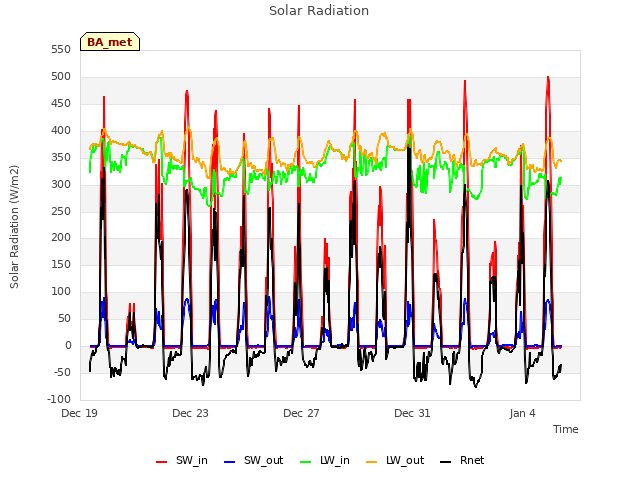
Task: Click the 0 y-axis tick label
Action: [x=68, y=345]
